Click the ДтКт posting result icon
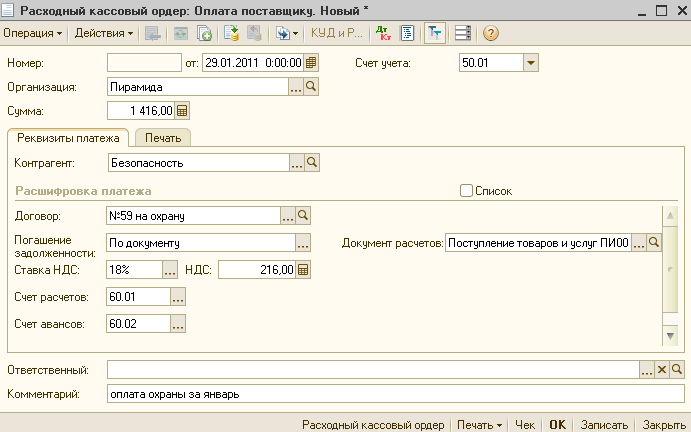 (x=384, y=33)
